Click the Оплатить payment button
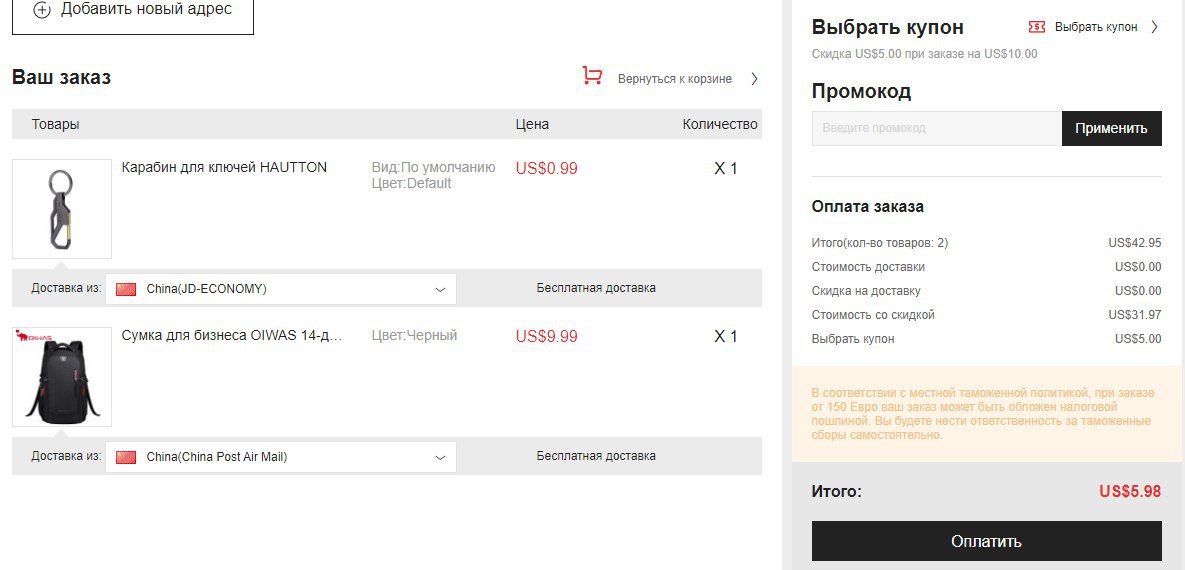The height and width of the screenshot is (570, 1185). tap(986, 541)
